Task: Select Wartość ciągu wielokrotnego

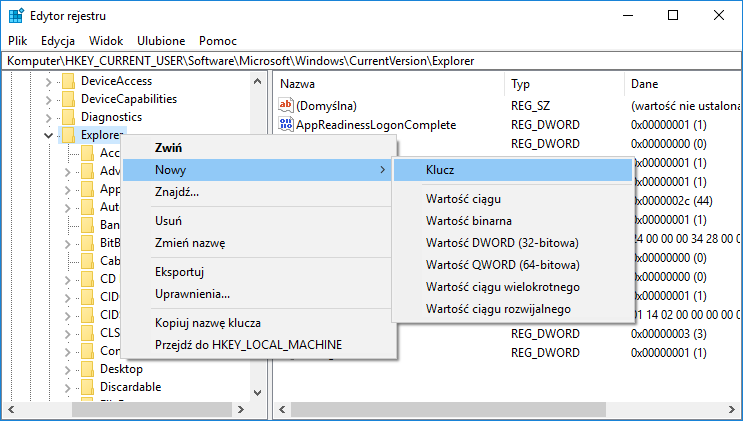Action: [513, 287]
